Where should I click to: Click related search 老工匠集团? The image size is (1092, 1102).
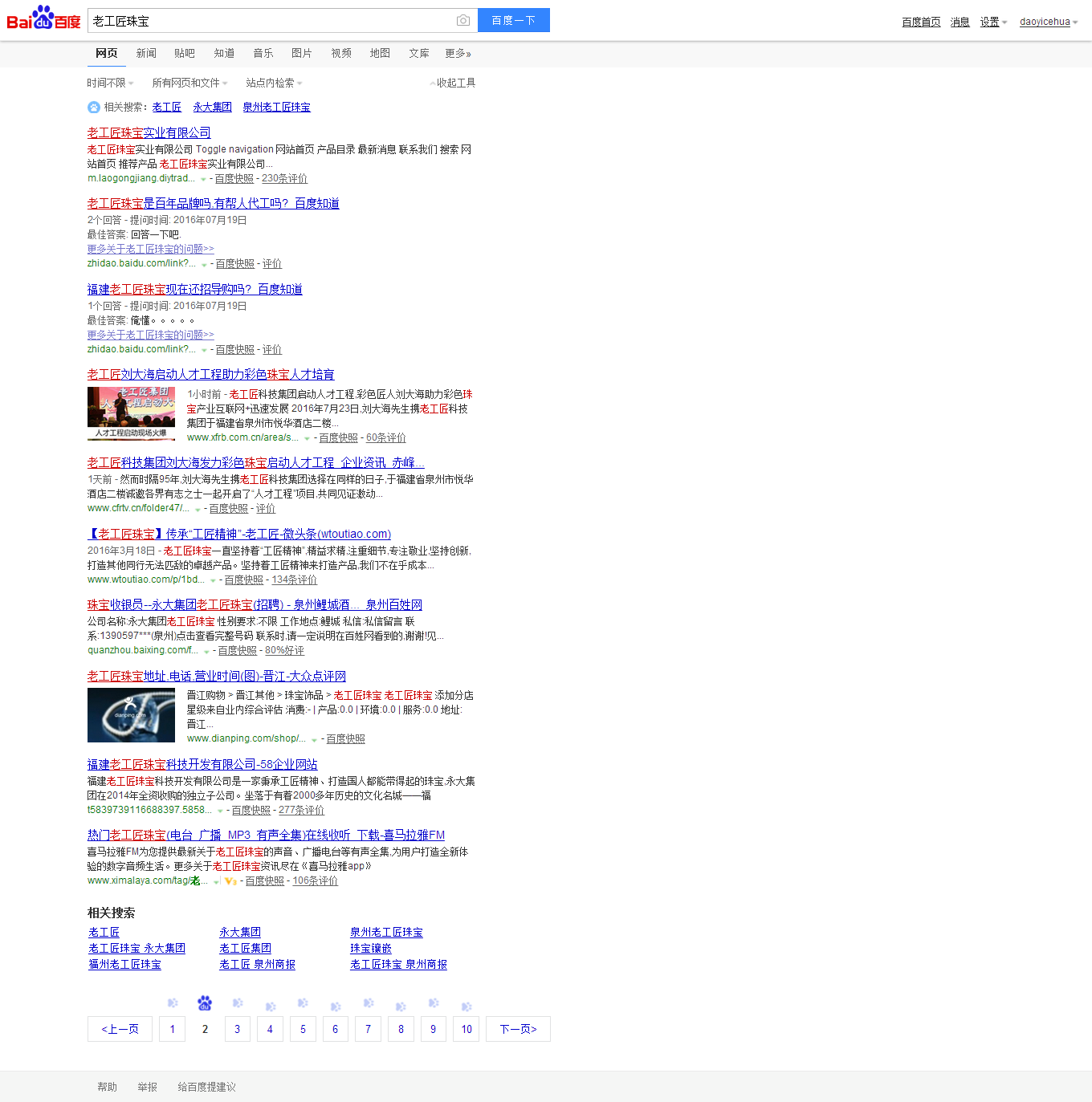[x=245, y=948]
